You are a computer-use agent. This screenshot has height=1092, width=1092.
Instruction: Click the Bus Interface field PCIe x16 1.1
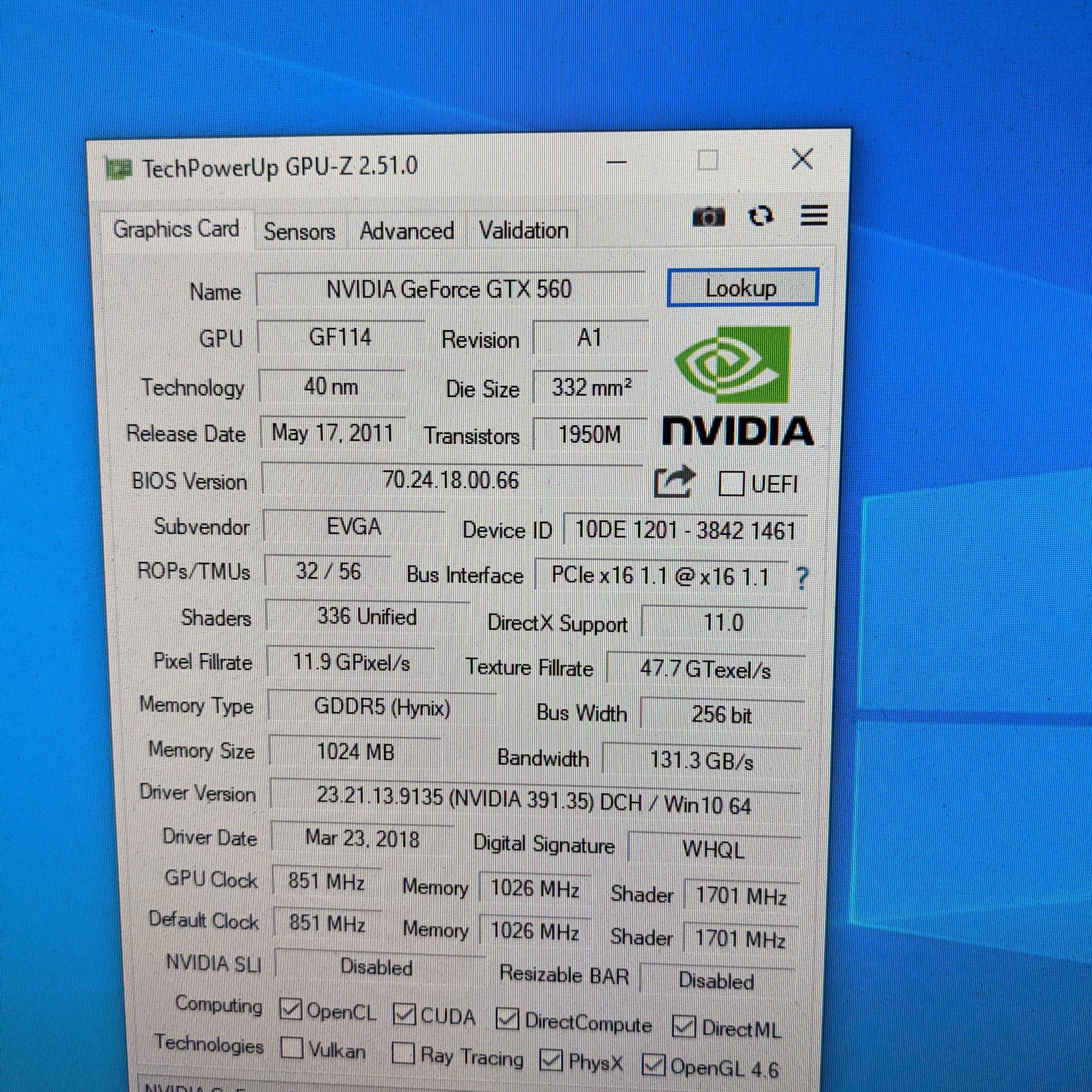pos(661,576)
